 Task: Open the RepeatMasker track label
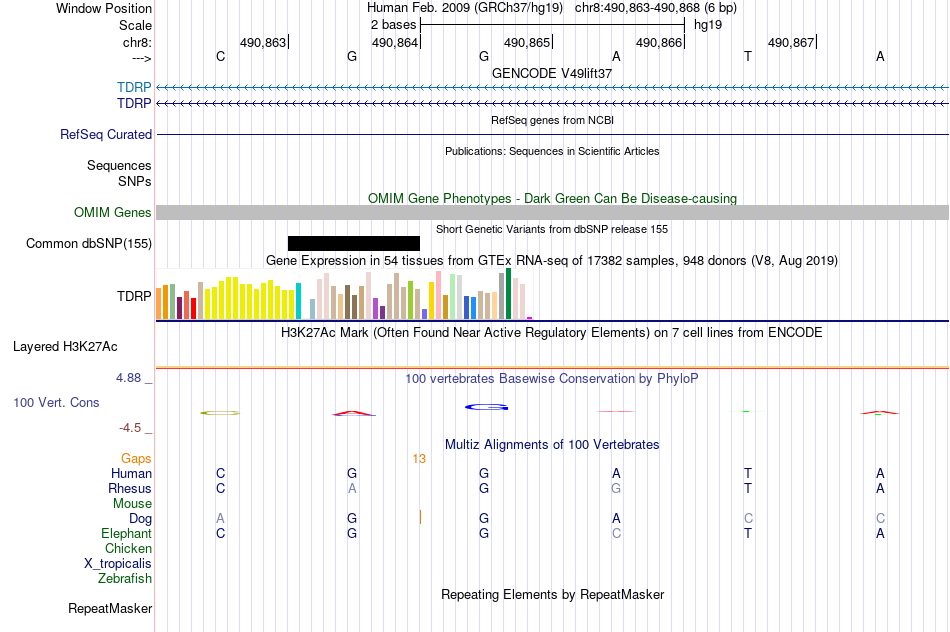pyautogui.click(x=110, y=608)
